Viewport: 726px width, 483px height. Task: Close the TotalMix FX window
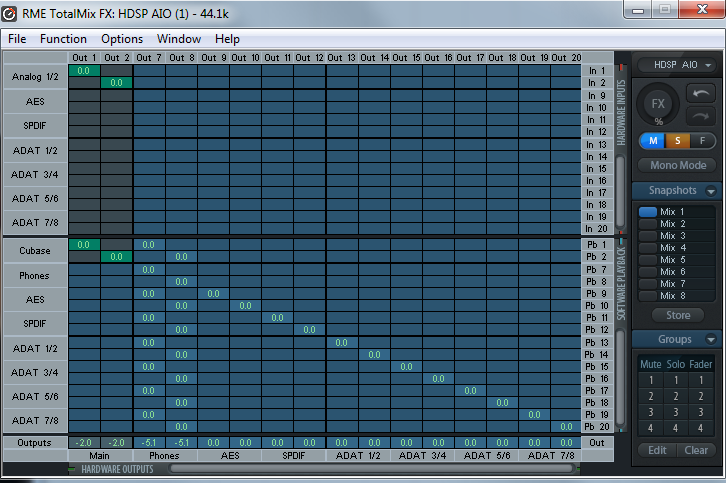coord(702,9)
